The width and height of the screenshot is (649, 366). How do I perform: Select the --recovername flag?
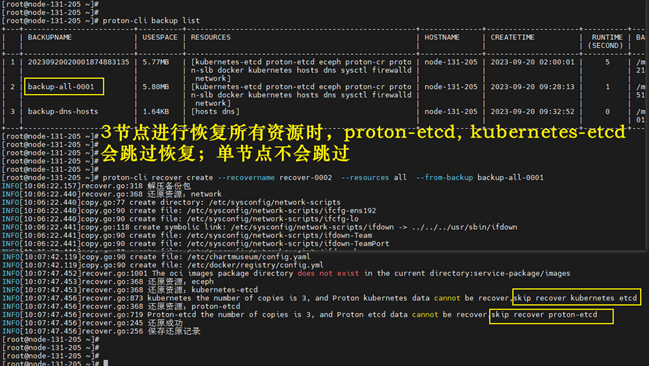click(246, 178)
